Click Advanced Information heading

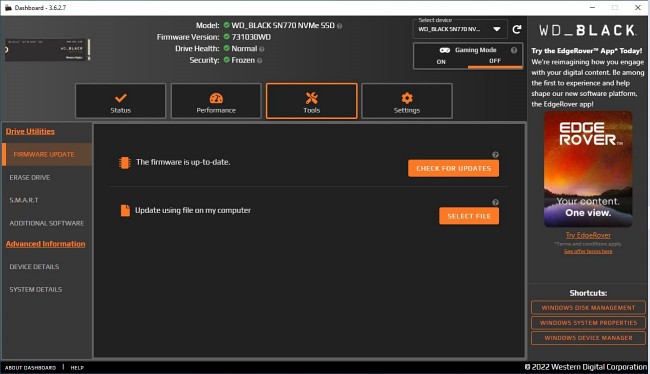pos(46,244)
